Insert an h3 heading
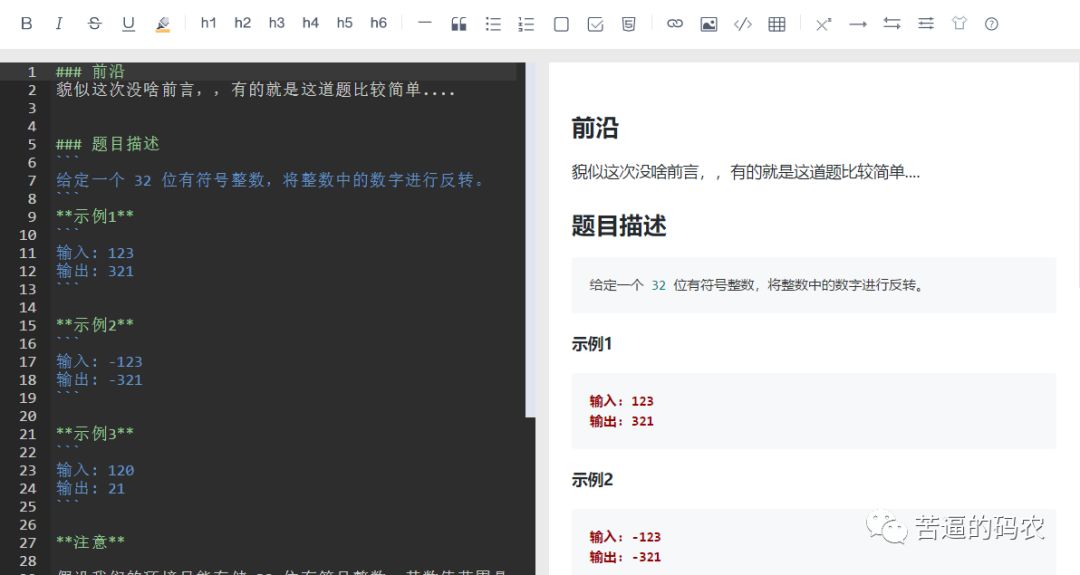 pyautogui.click(x=276, y=23)
